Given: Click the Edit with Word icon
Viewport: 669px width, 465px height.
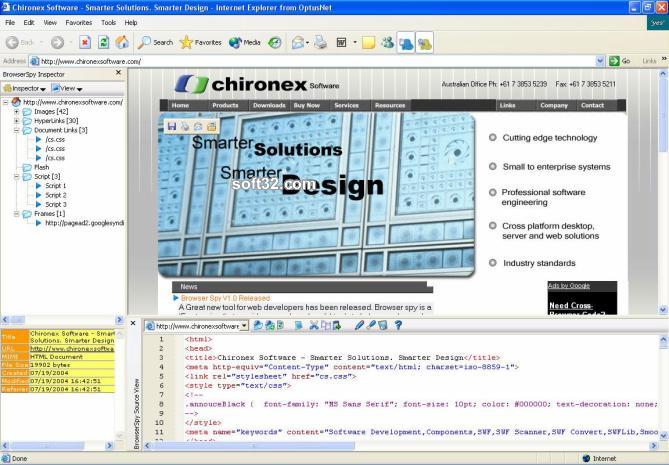Looking at the screenshot, I should coord(342,42).
